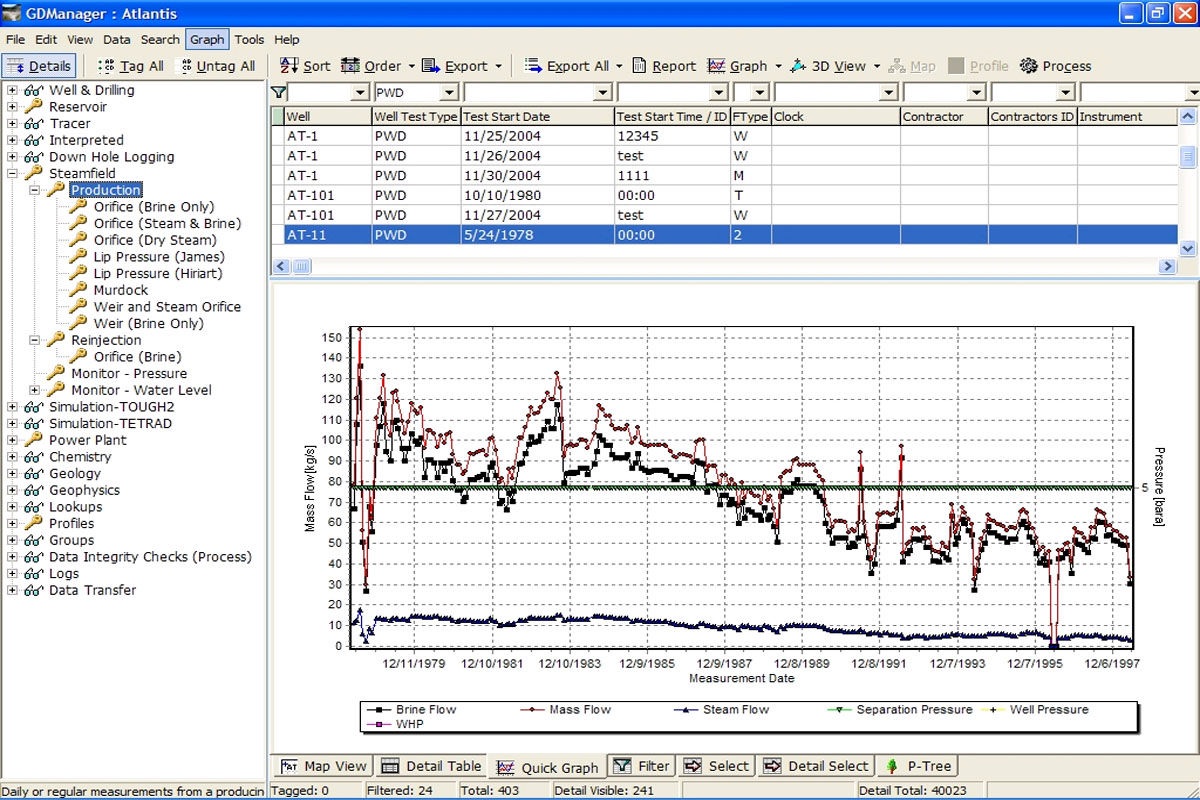
Task: Toggle the Details panel button
Action: [40, 66]
